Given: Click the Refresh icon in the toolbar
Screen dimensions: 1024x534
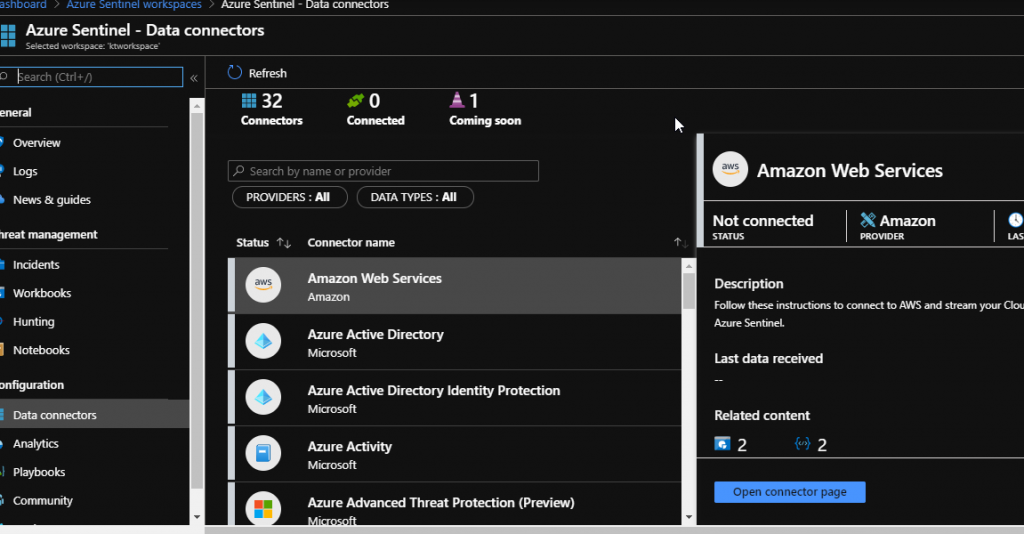Looking at the screenshot, I should pyautogui.click(x=235, y=73).
